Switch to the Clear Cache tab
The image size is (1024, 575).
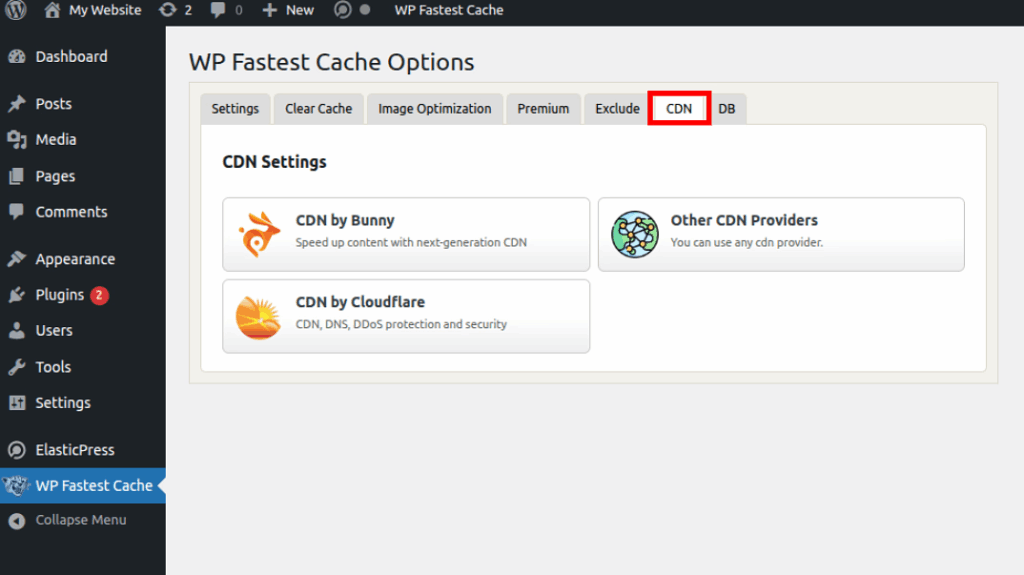click(x=319, y=108)
